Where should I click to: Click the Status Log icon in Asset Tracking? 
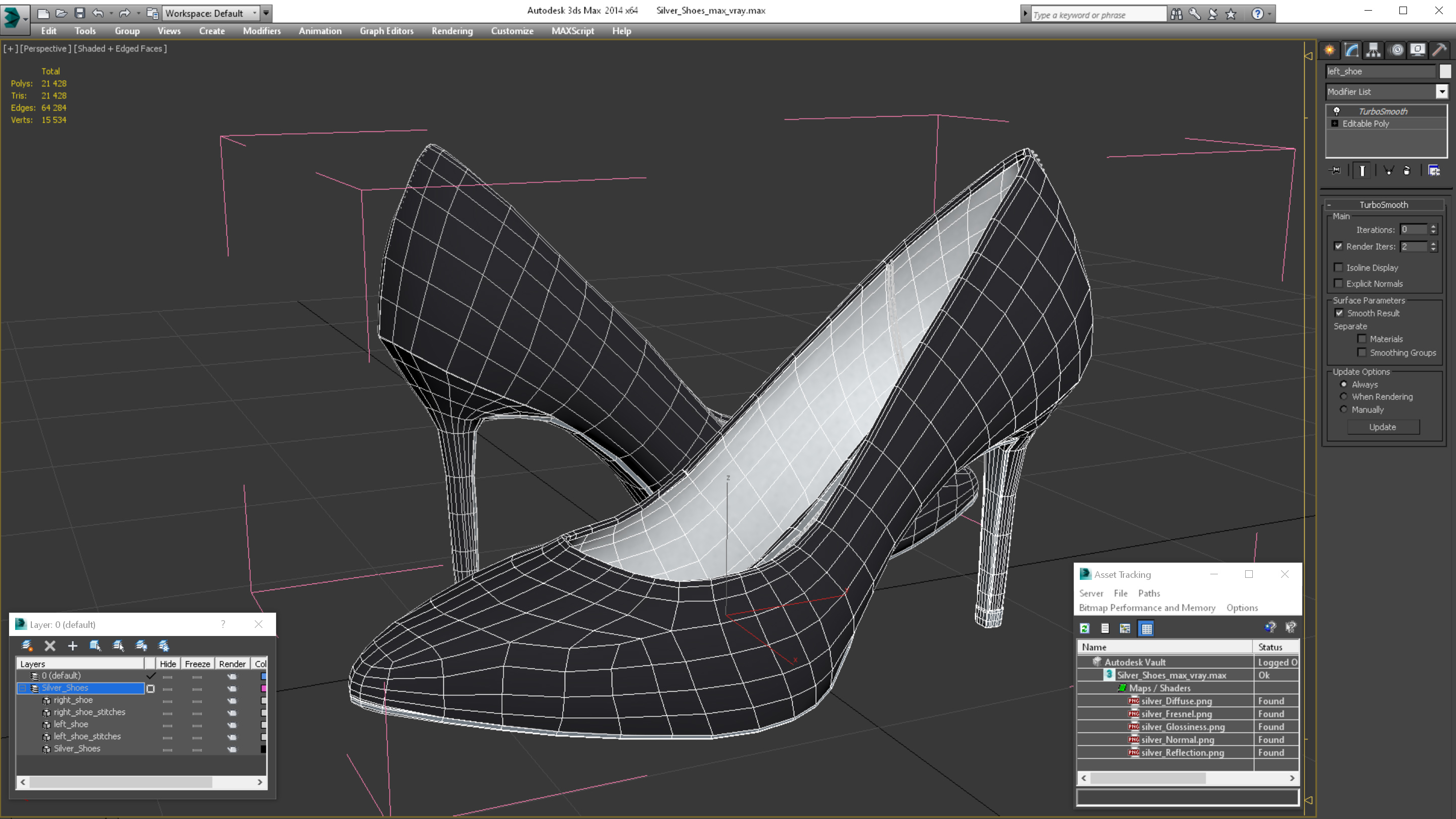1105,628
